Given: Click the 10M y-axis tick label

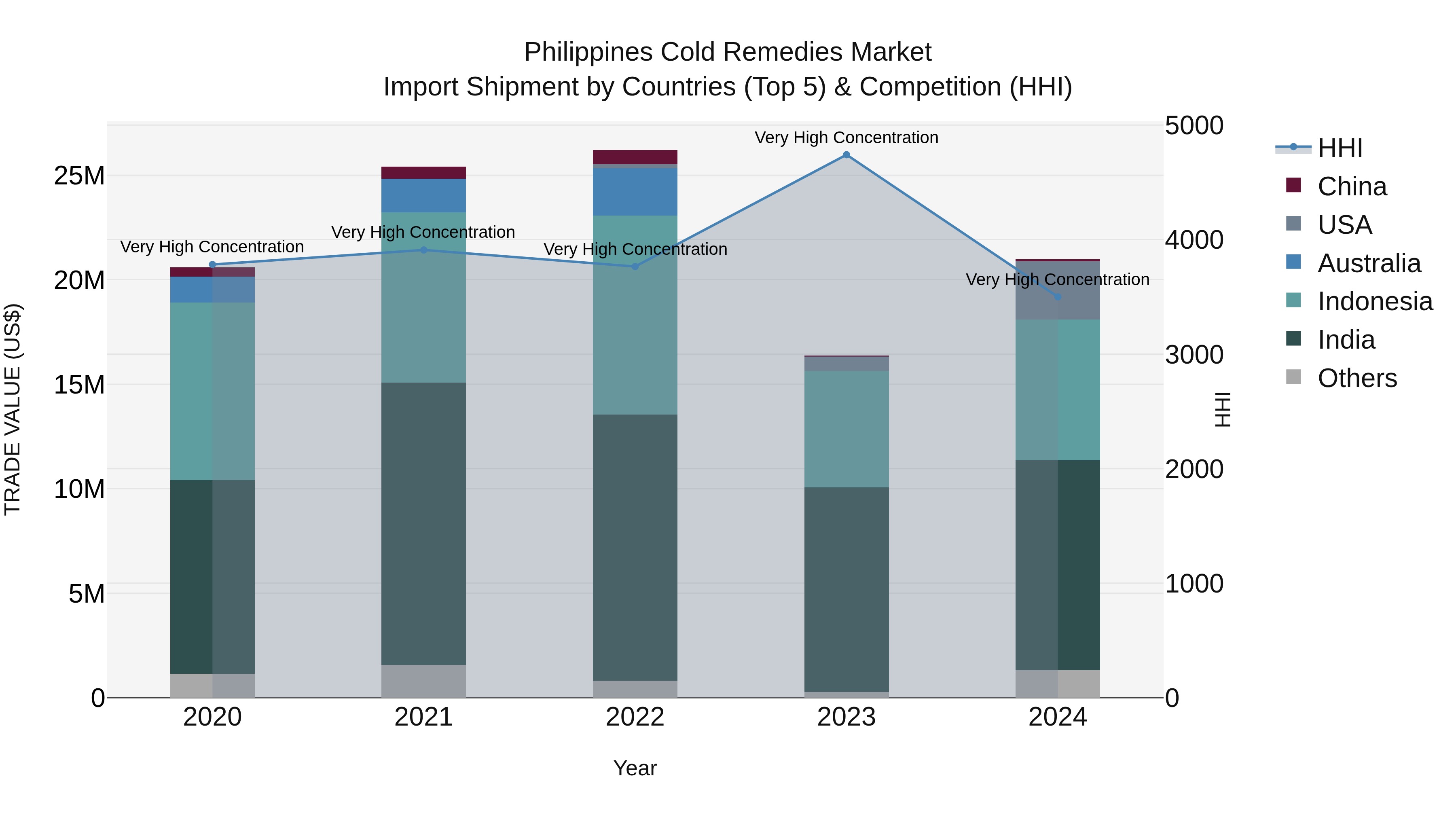Looking at the screenshot, I should click(79, 489).
